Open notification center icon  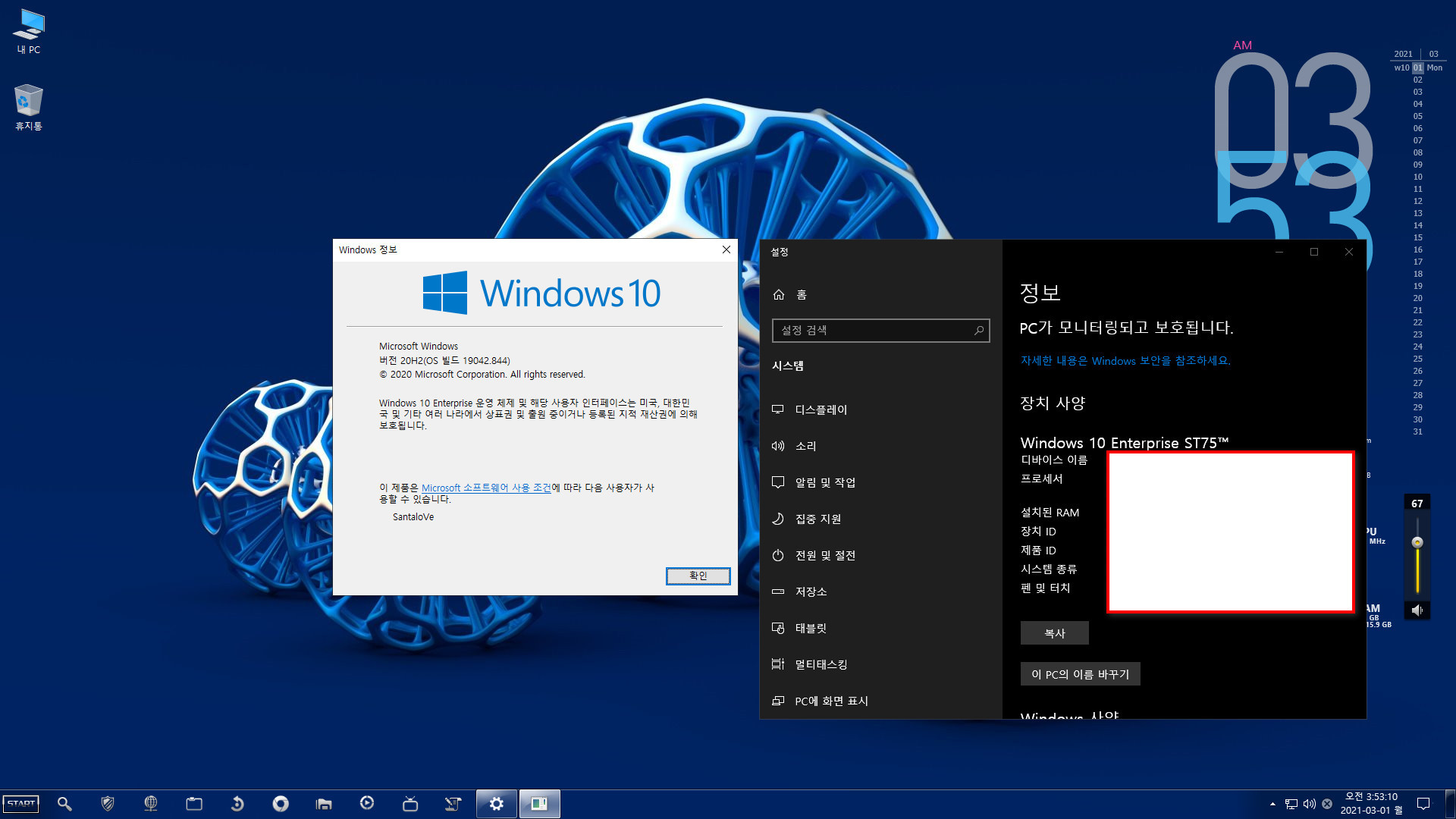tap(1423, 804)
